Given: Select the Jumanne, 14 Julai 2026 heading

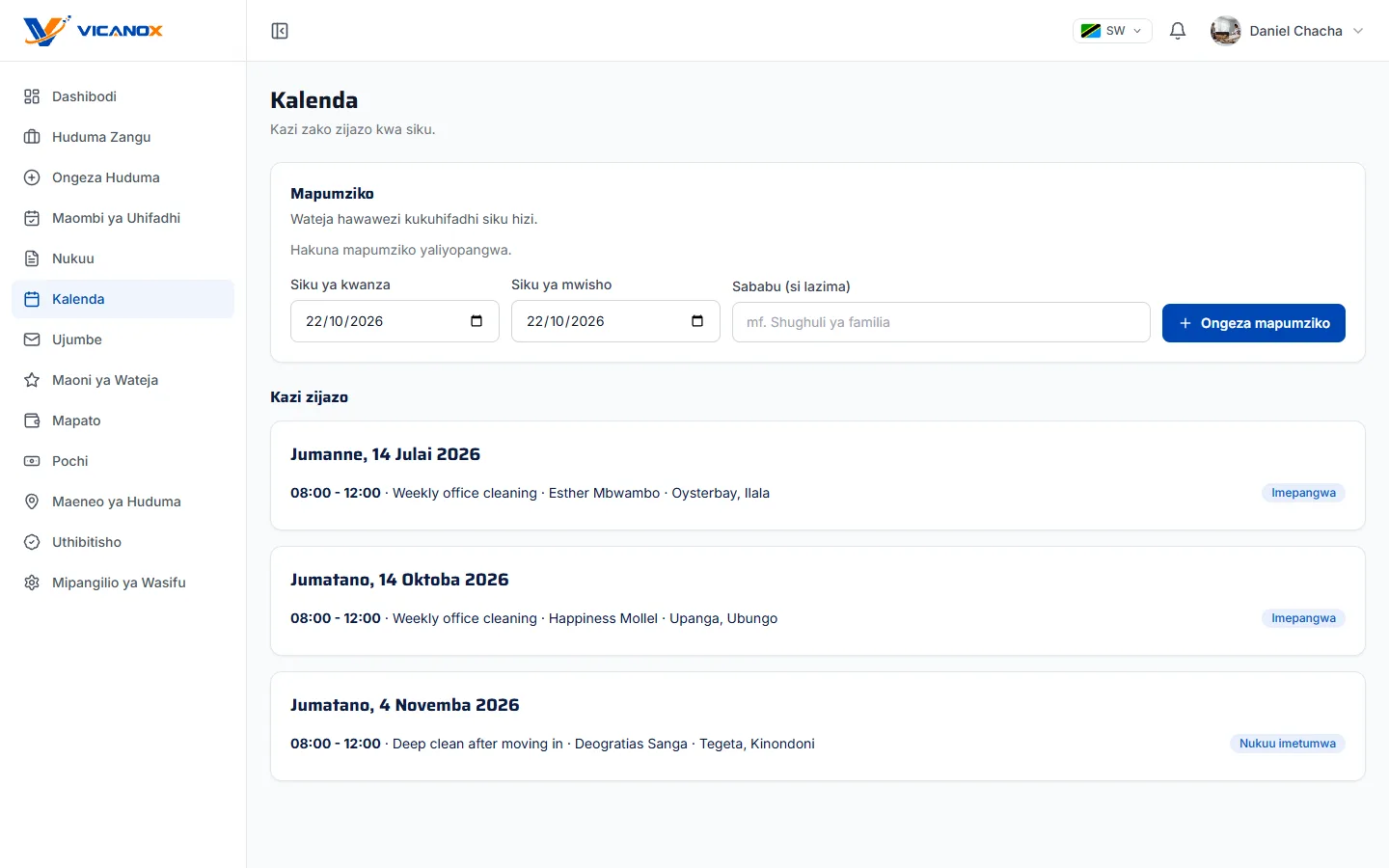Looking at the screenshot, I should tap(385, 454).
